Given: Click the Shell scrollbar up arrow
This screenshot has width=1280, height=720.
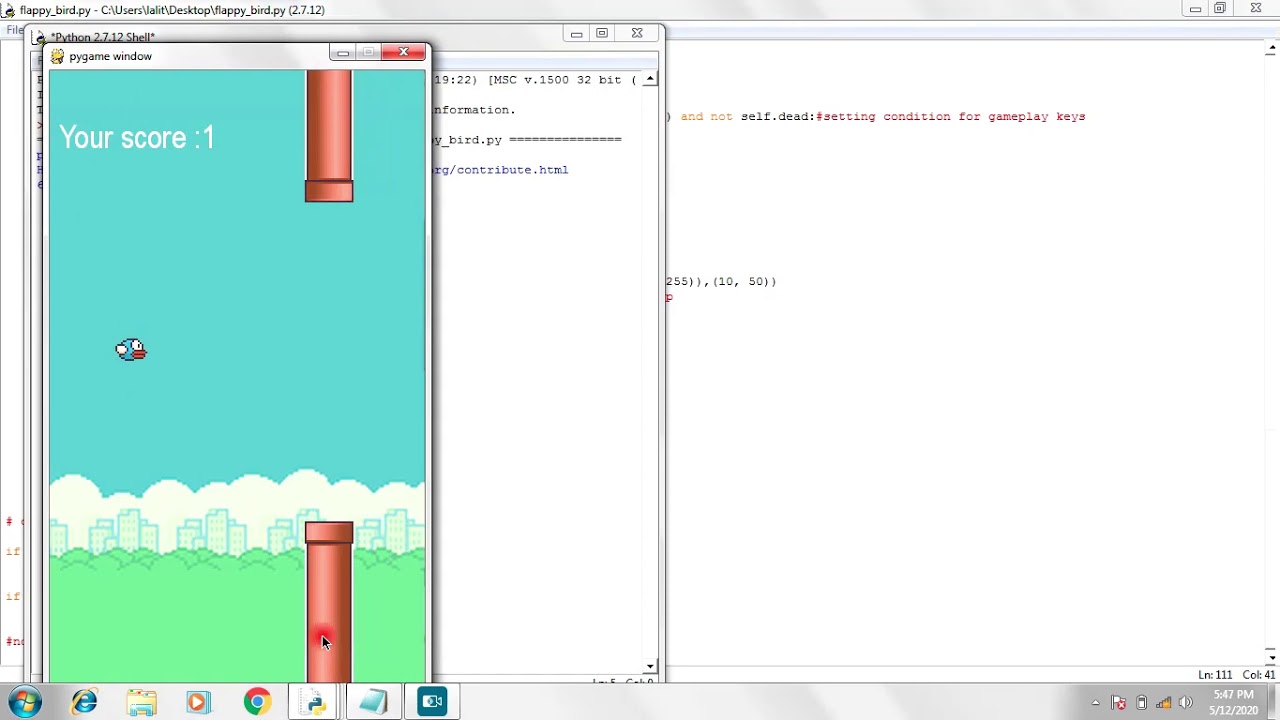Looking at the screenshot, I should [x=650, y=79].
